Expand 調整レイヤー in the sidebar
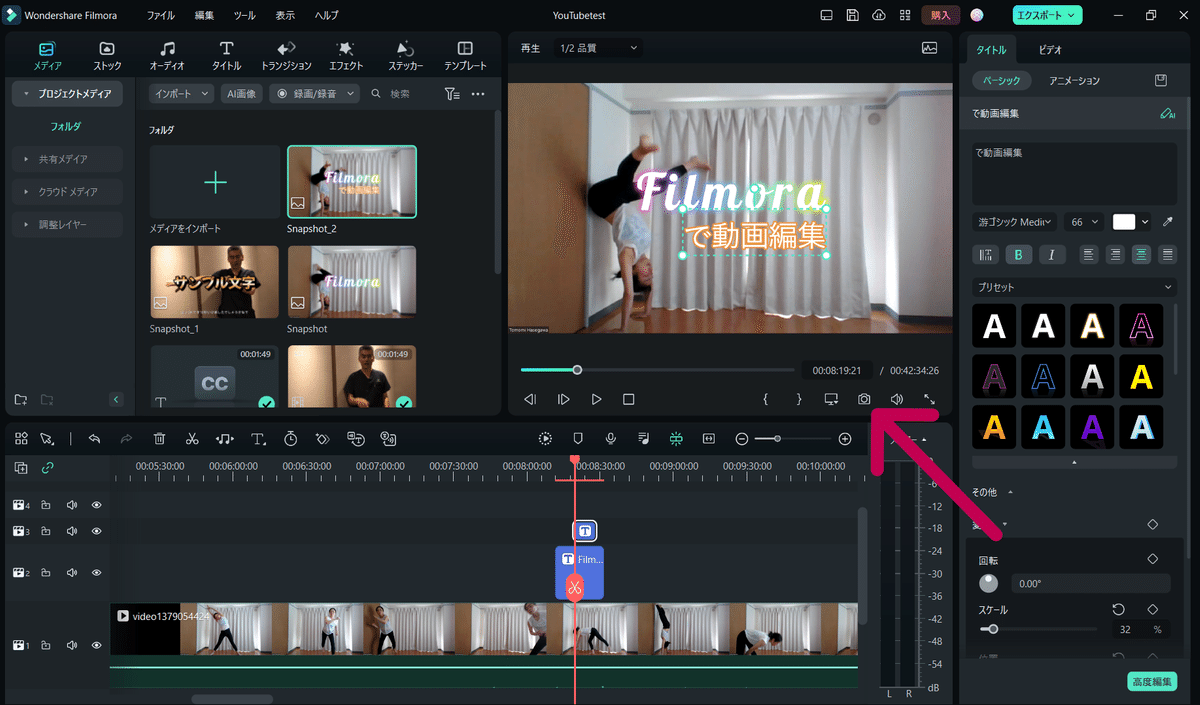The image size is (1200, 705). [68, 225]
